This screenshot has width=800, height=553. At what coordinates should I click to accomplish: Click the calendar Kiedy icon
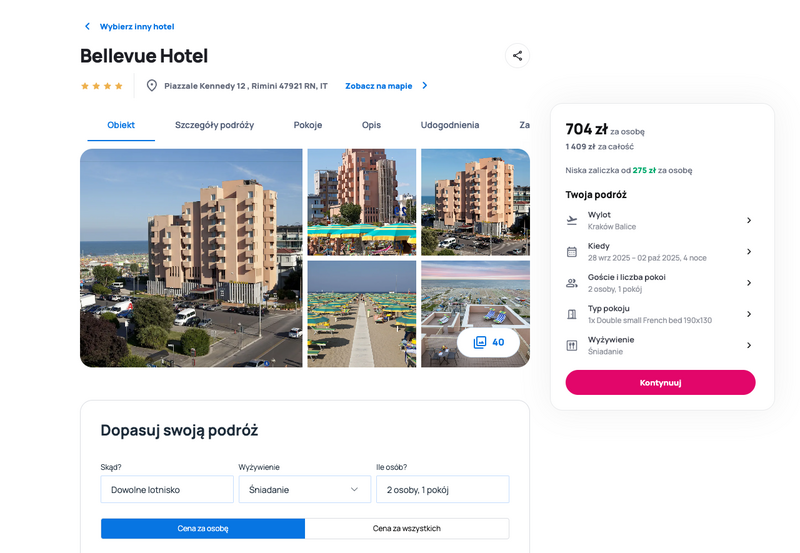tap(572, 252)
